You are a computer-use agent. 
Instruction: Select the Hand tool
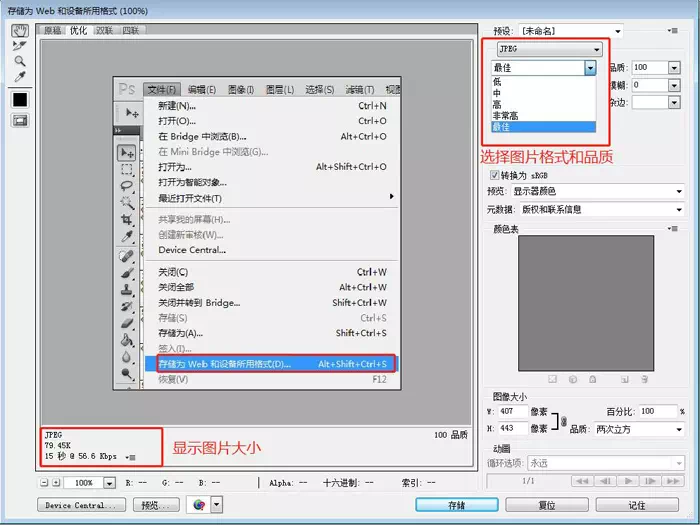click(x=19, y=30)
